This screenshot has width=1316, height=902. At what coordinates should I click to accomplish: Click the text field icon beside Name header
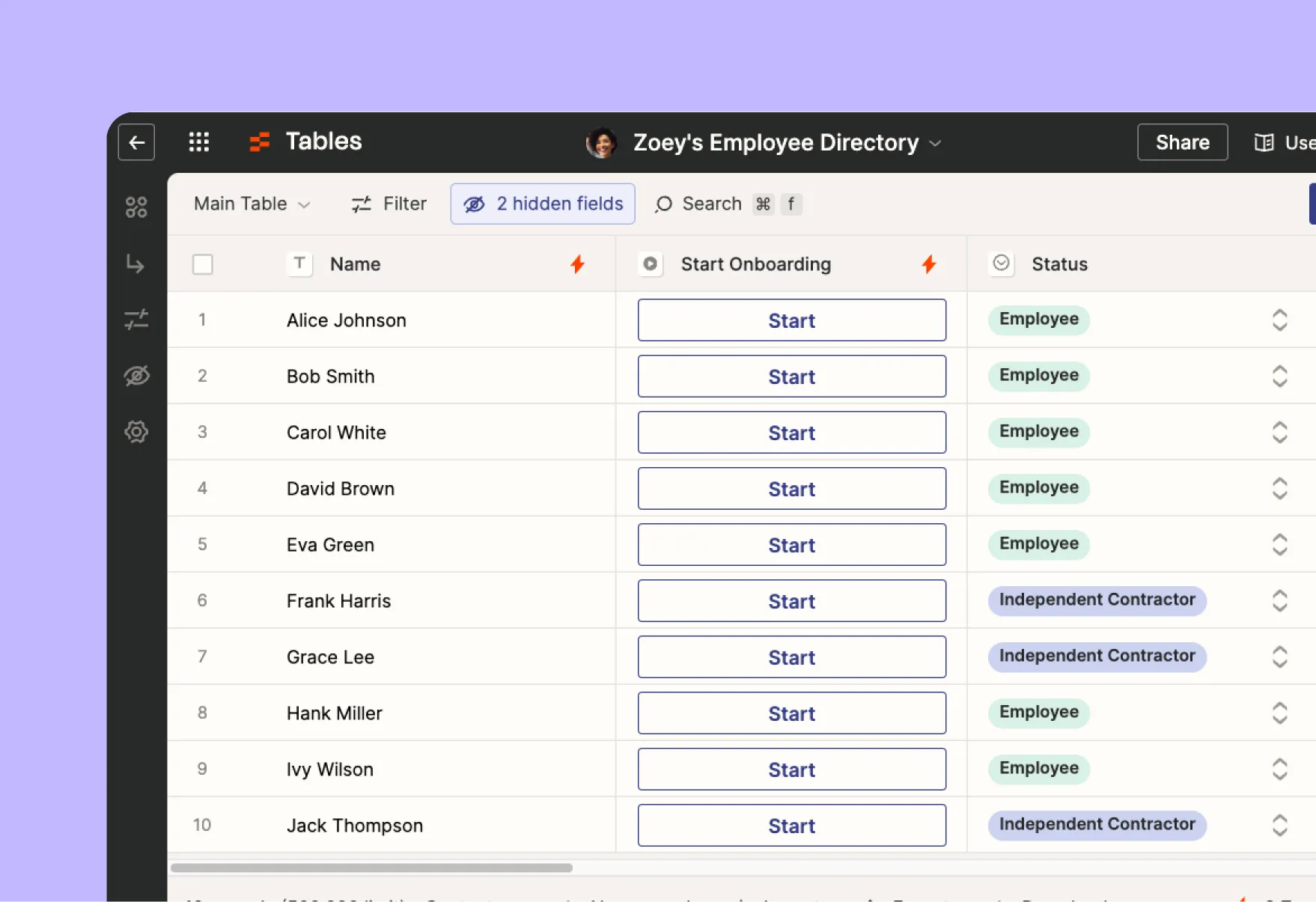click(x=299, y=263)
